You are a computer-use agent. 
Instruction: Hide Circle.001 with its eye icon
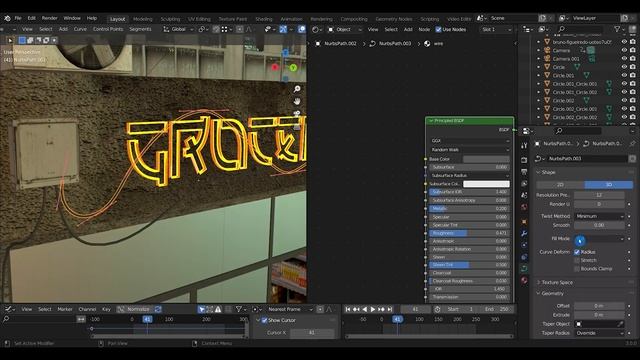pos(624,76)
